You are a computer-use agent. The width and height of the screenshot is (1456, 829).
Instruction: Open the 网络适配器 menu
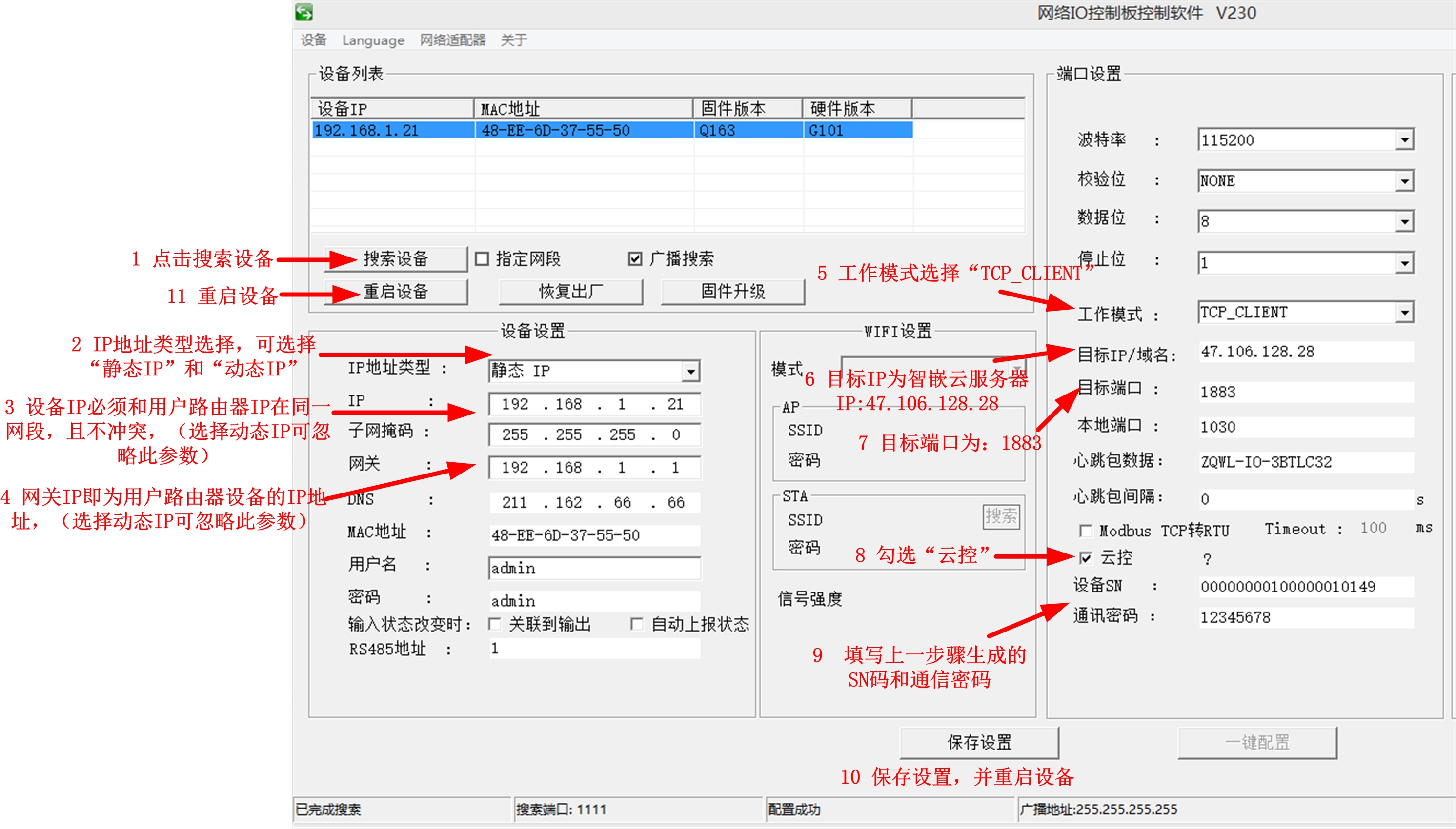tap(453, 40)
